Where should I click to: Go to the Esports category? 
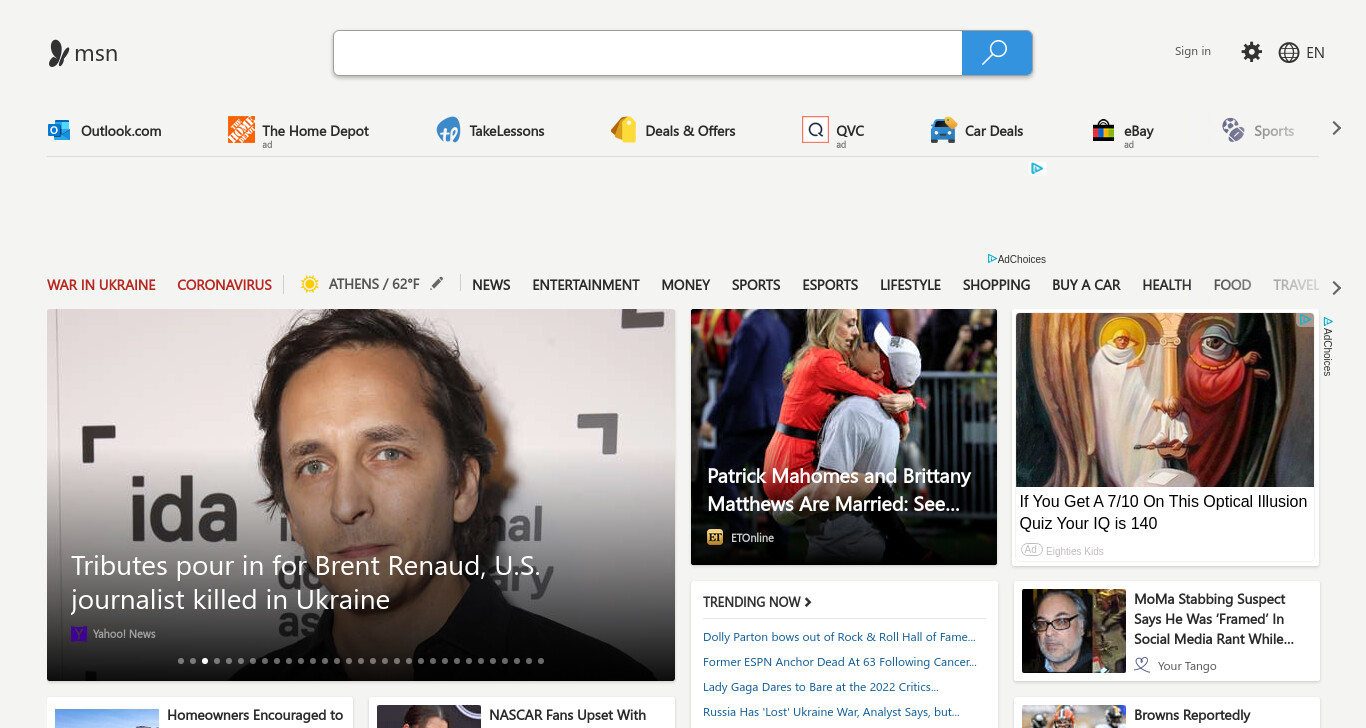pyautogui.click(x=830, y=285)
